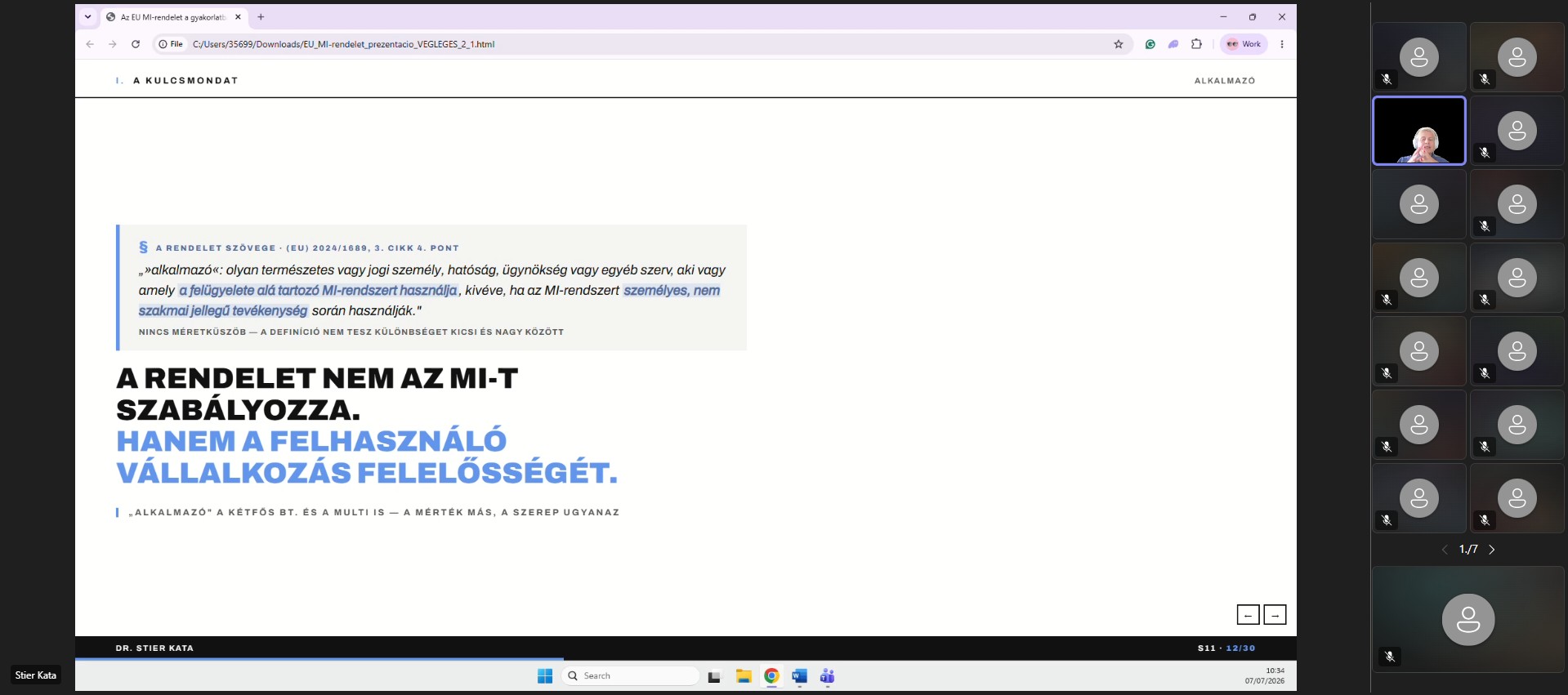Maximize or restore the Chrome window
The image size is (1568, 695).
click(x=1253, y=17)
